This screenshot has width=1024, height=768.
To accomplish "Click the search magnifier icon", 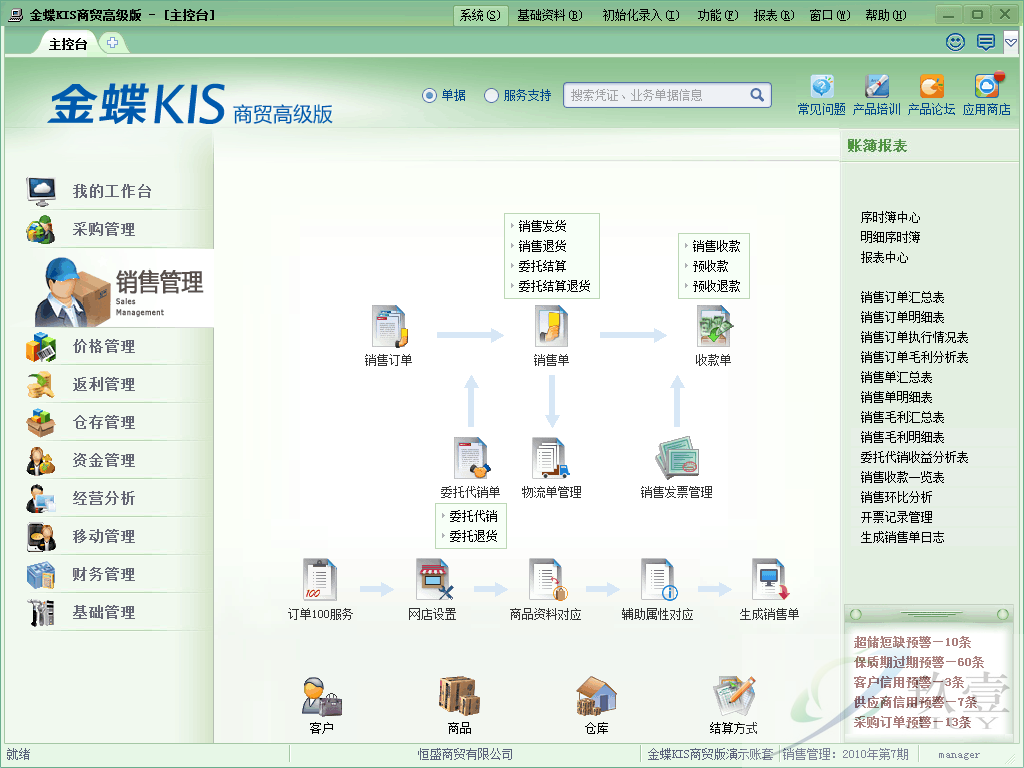I will coord(757,95).
